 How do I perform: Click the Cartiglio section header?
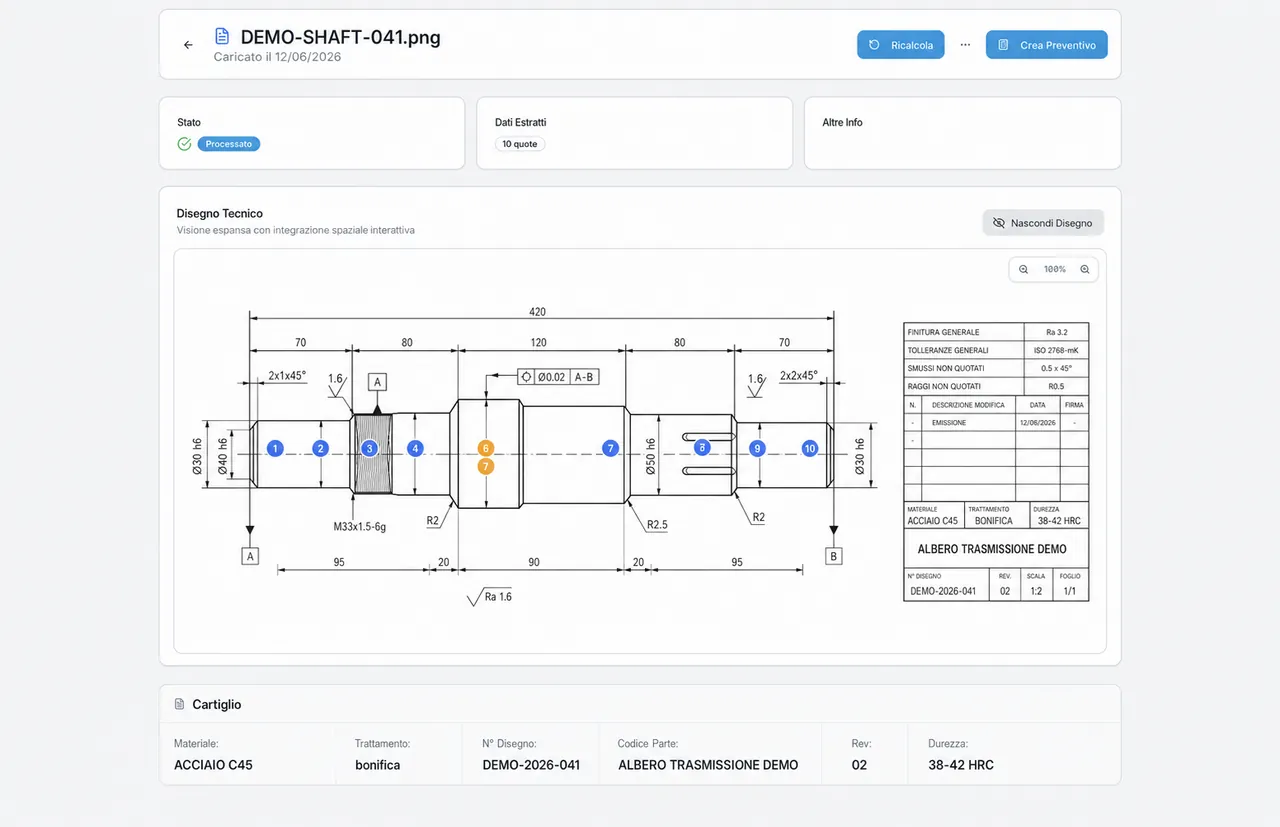point(640,704)
